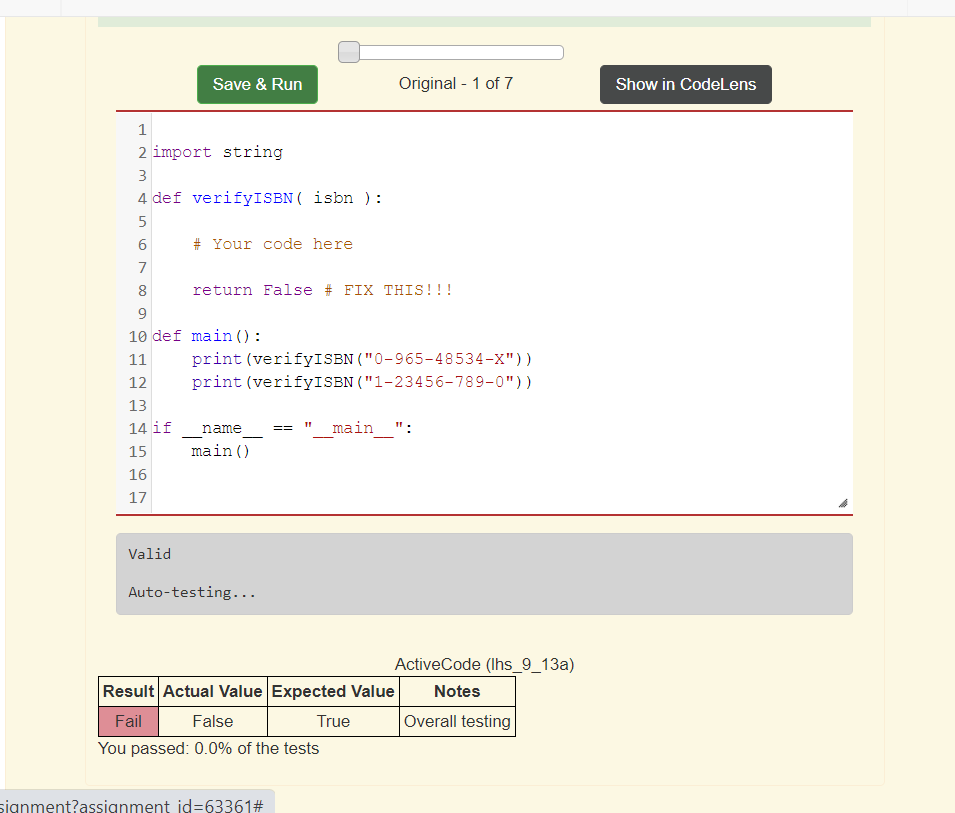
Task: Open the code in CodeLens
Action: (685, 84)
